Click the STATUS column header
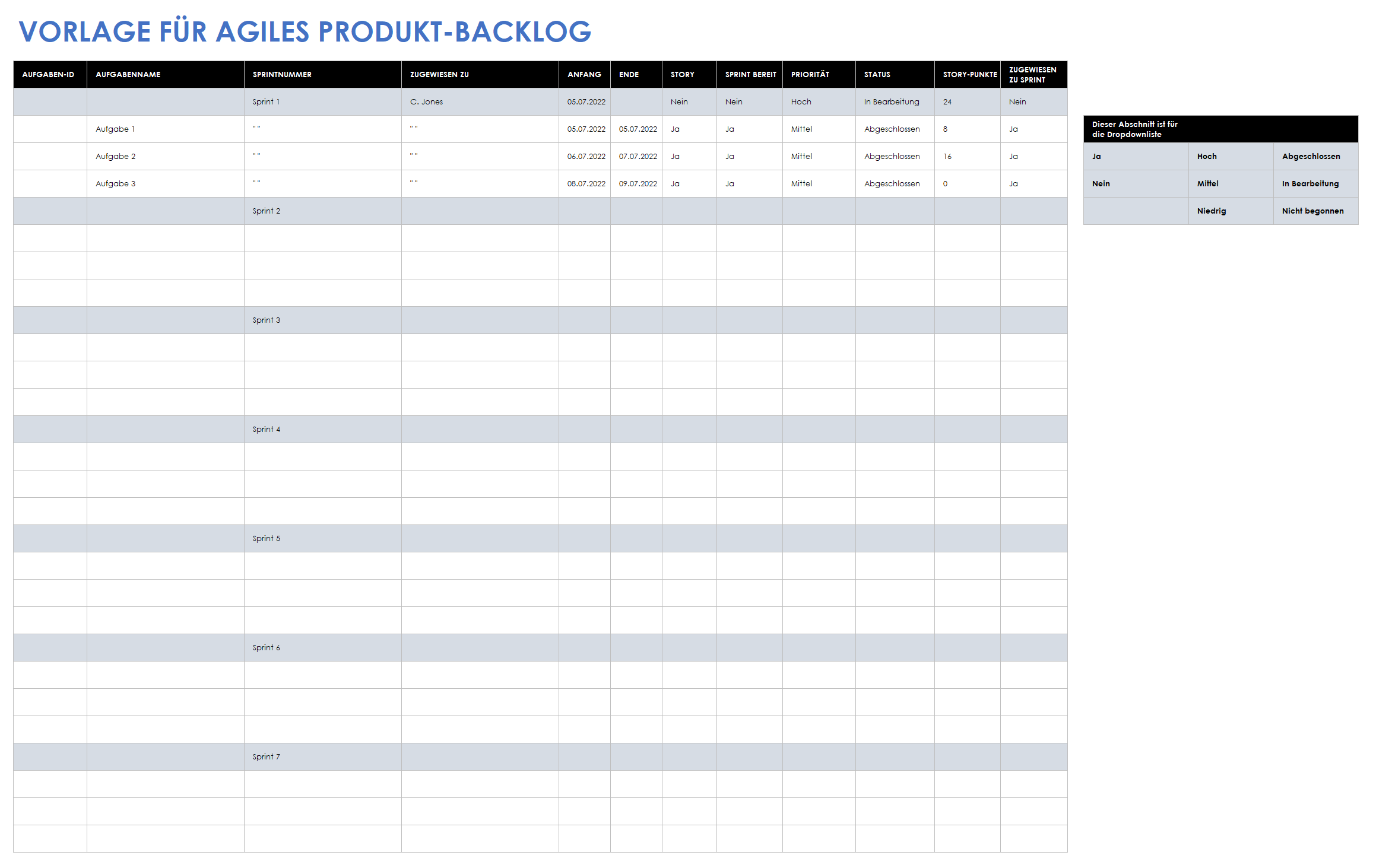 click(x=895, y=74)
